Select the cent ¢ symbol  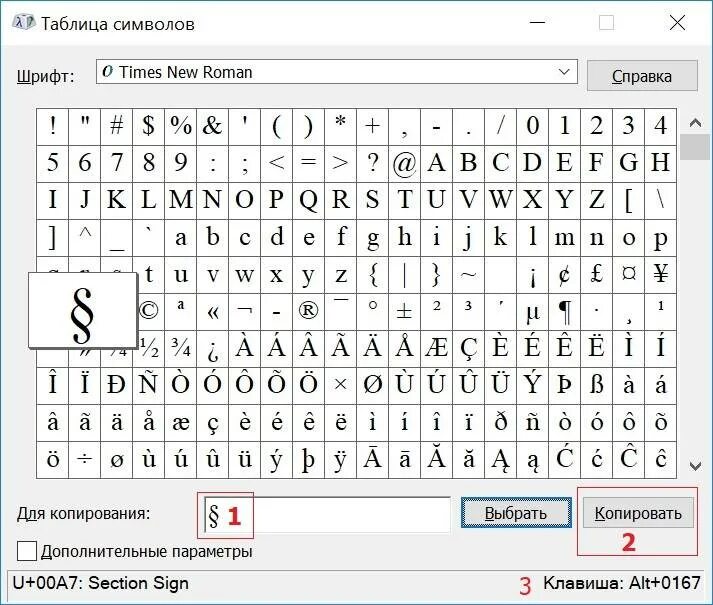[x=564, y=275]
